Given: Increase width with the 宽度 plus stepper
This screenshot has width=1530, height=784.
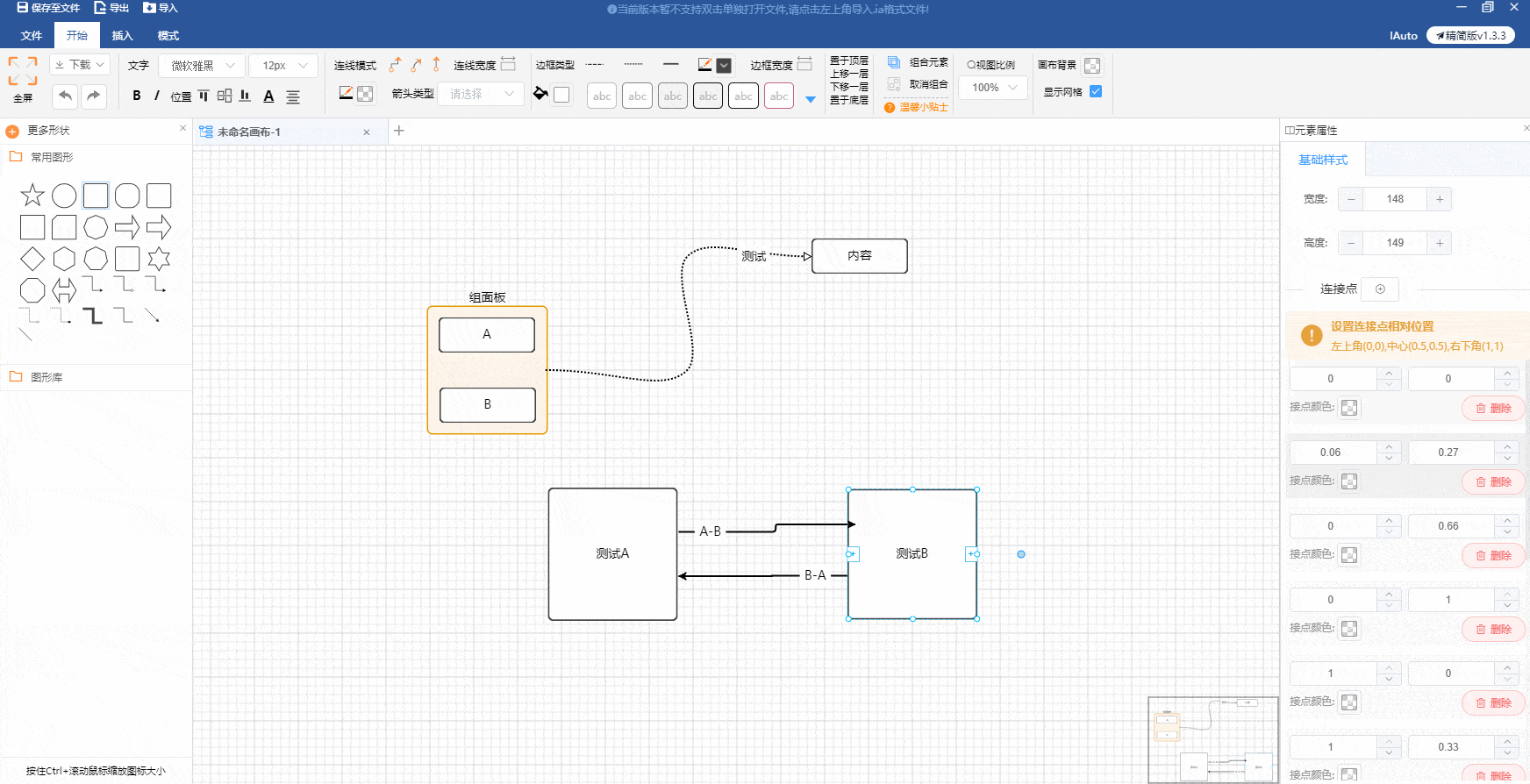Looking at the screenshot, I should tap(1440, 199).
